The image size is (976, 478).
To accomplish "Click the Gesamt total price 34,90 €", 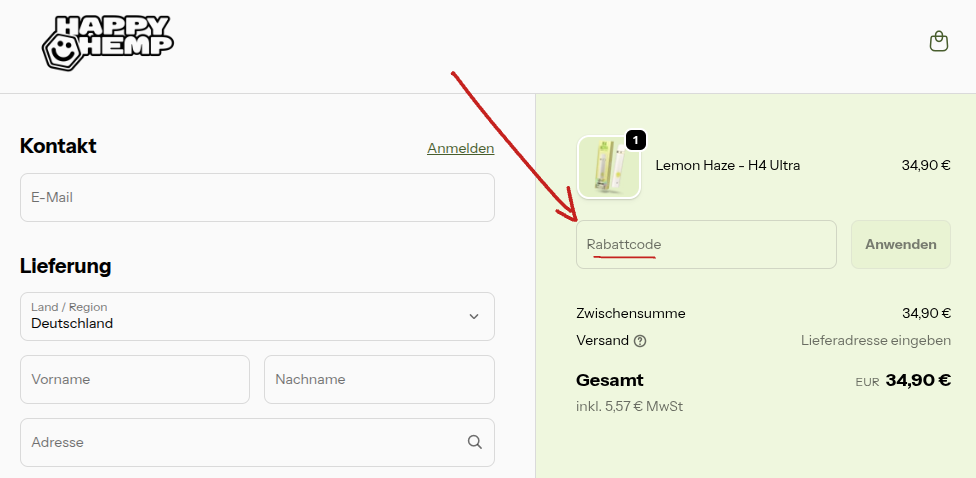I will pyautogui.click(x=918, y=380).
